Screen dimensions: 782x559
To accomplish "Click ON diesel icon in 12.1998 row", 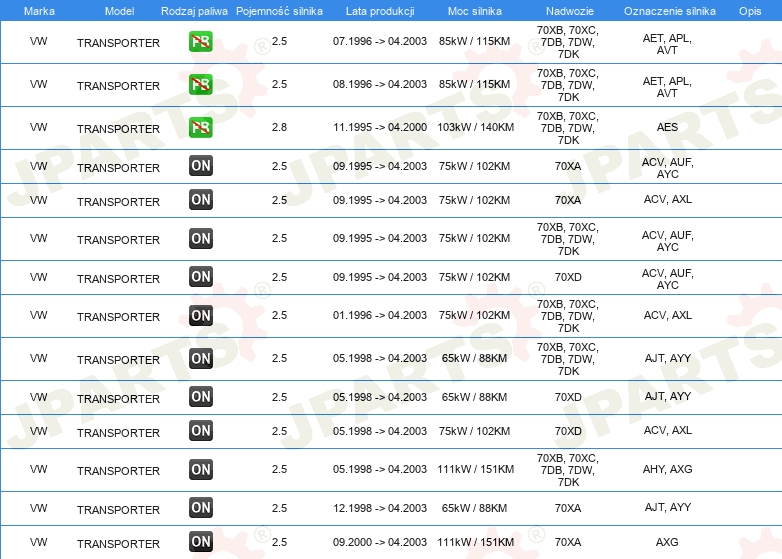I will click(200, 508).
